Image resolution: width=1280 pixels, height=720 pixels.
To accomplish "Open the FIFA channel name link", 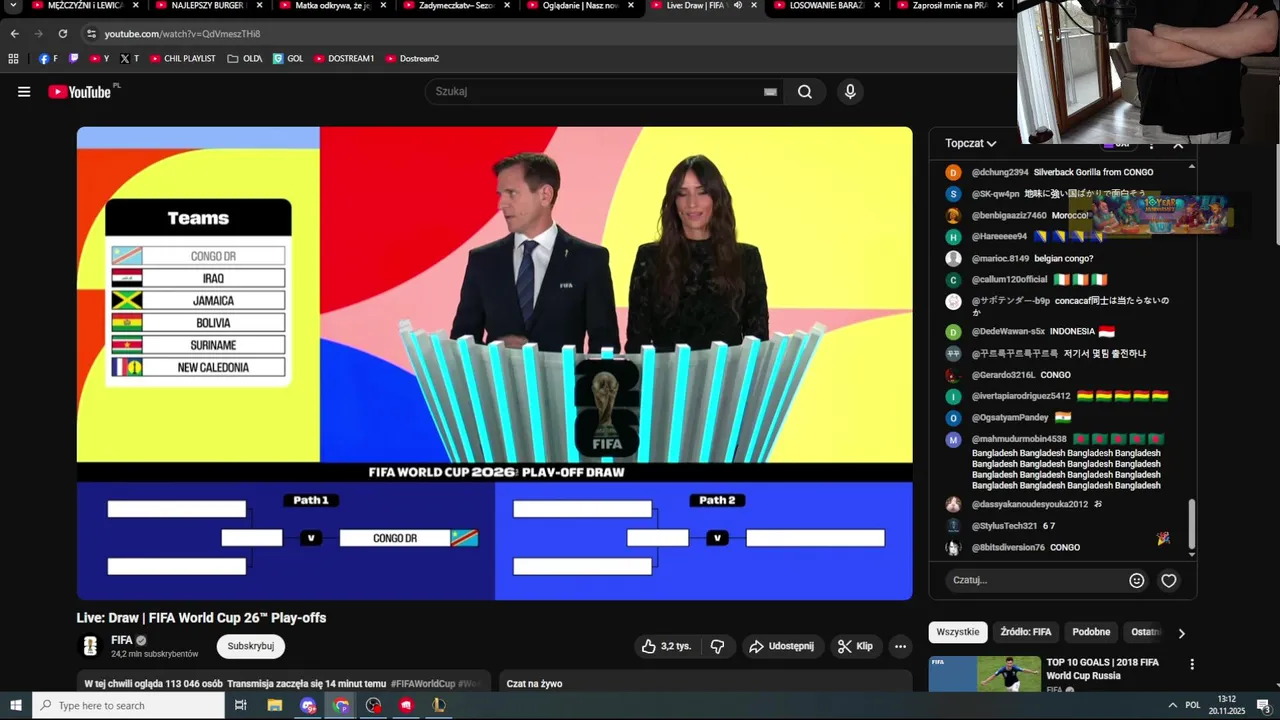I will (122, 640).
